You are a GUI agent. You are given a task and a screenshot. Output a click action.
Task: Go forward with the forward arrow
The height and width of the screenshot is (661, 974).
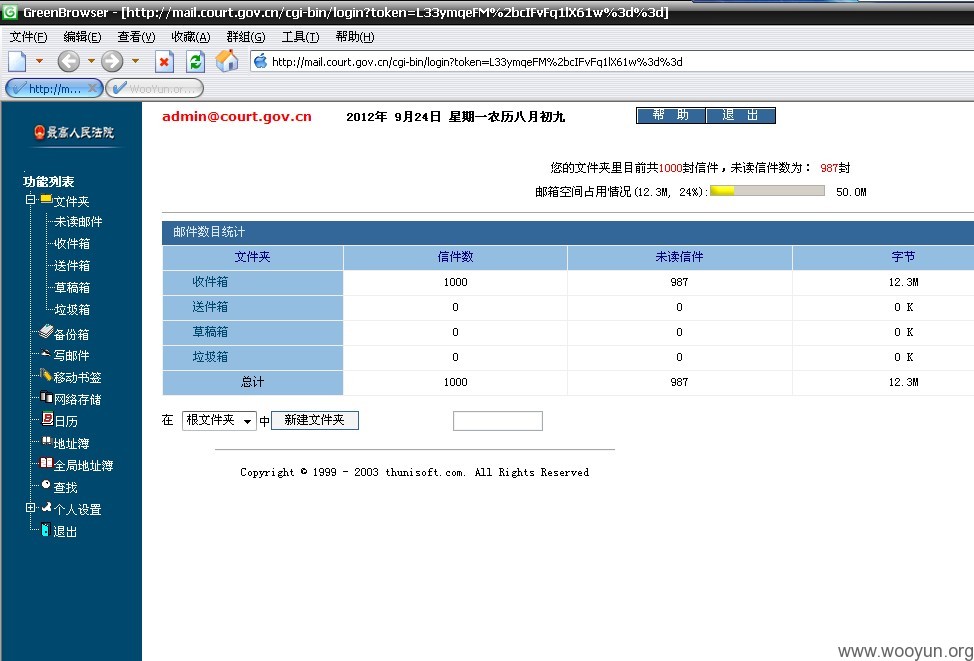(112, 61)
